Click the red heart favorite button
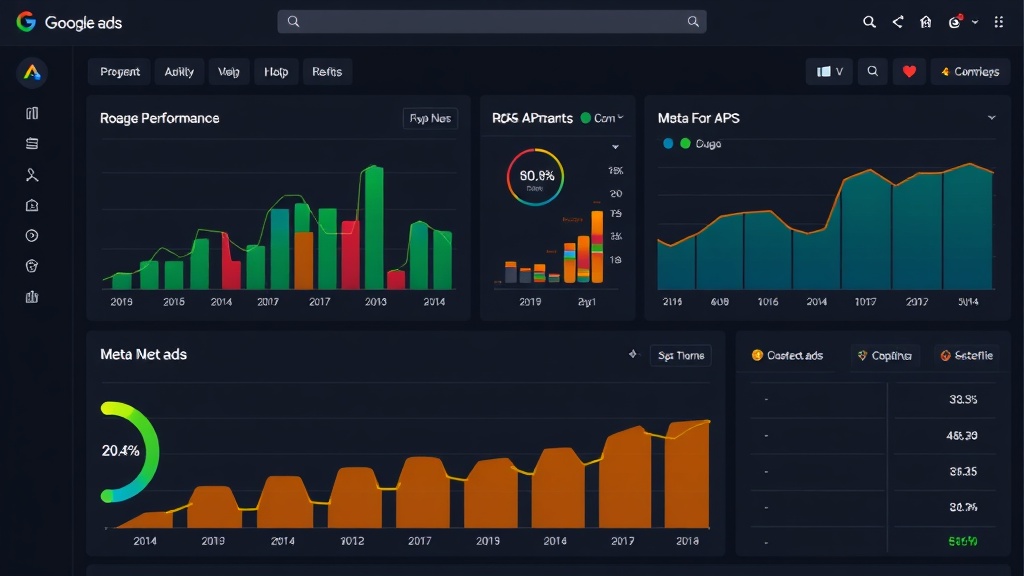This screenshot has height=576, width=1024. 909,72
